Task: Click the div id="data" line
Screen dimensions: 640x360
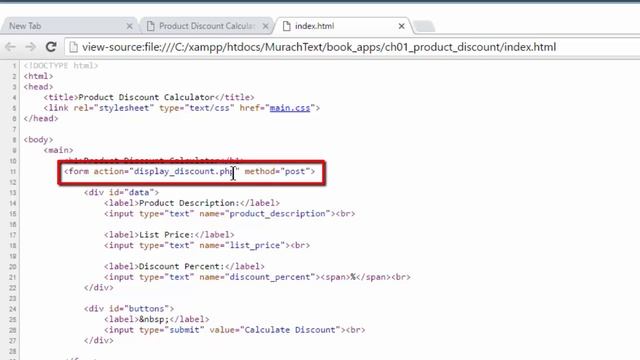Action: pos(121,192)
